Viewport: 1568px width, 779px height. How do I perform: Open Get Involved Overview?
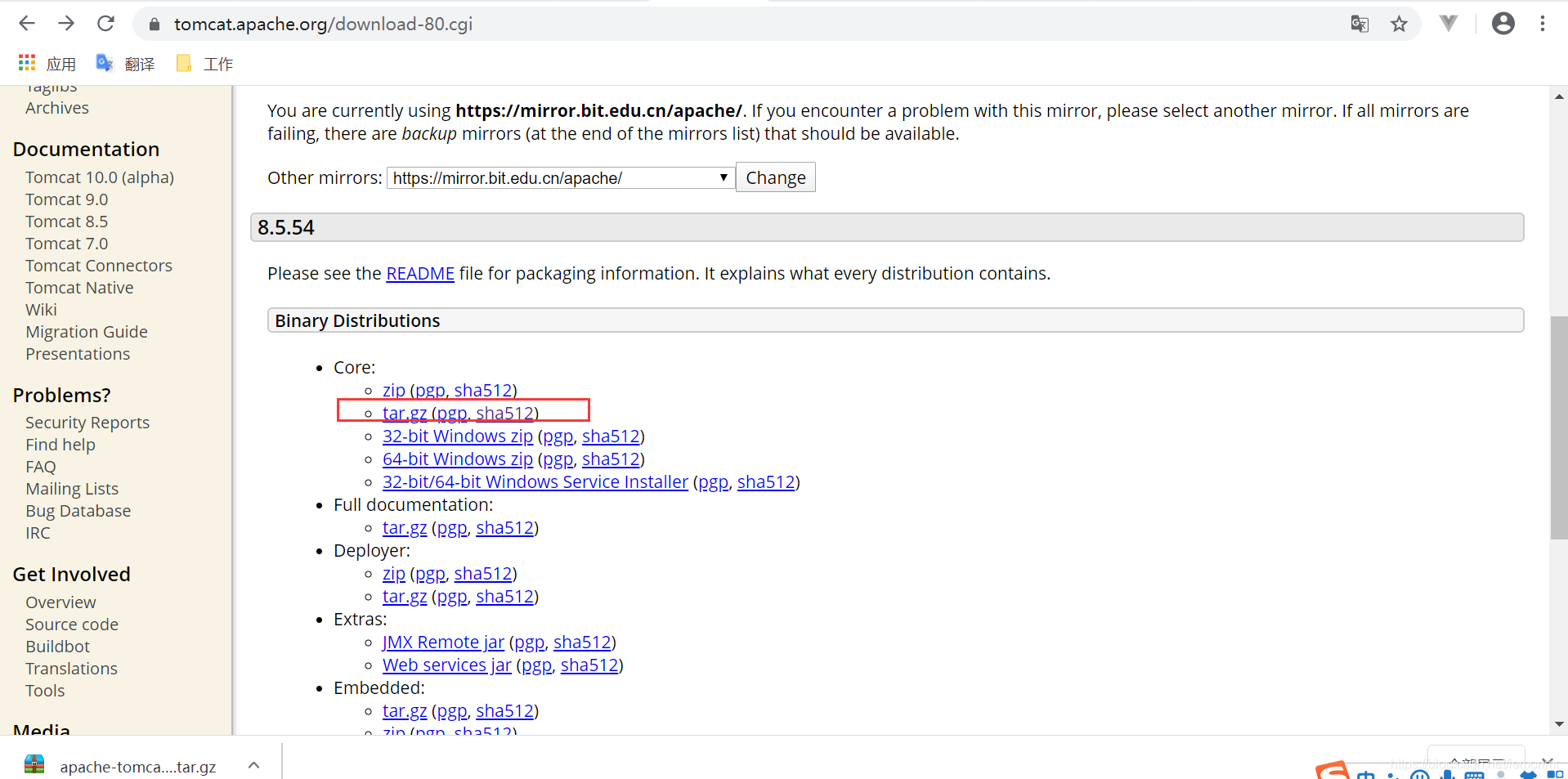point(60,602)
